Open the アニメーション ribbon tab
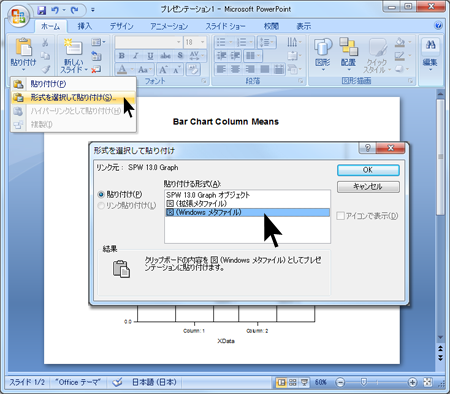Image resolution: width=450 pixels, height=394 pixels. click(x=169, y=26)
